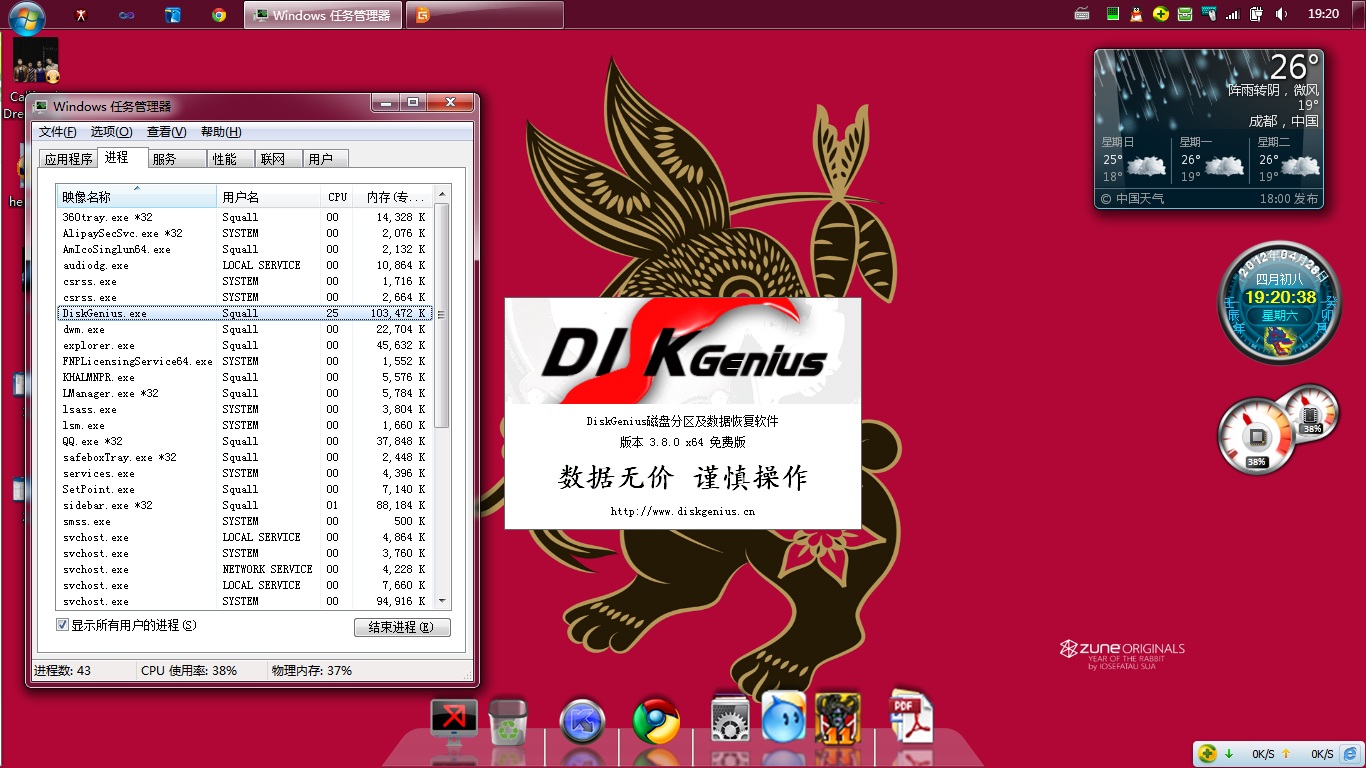Screen dimensions: 1366x768
Task: Open the gear settings dock icon
Action: pyautogui.click(x=730, y=718)
